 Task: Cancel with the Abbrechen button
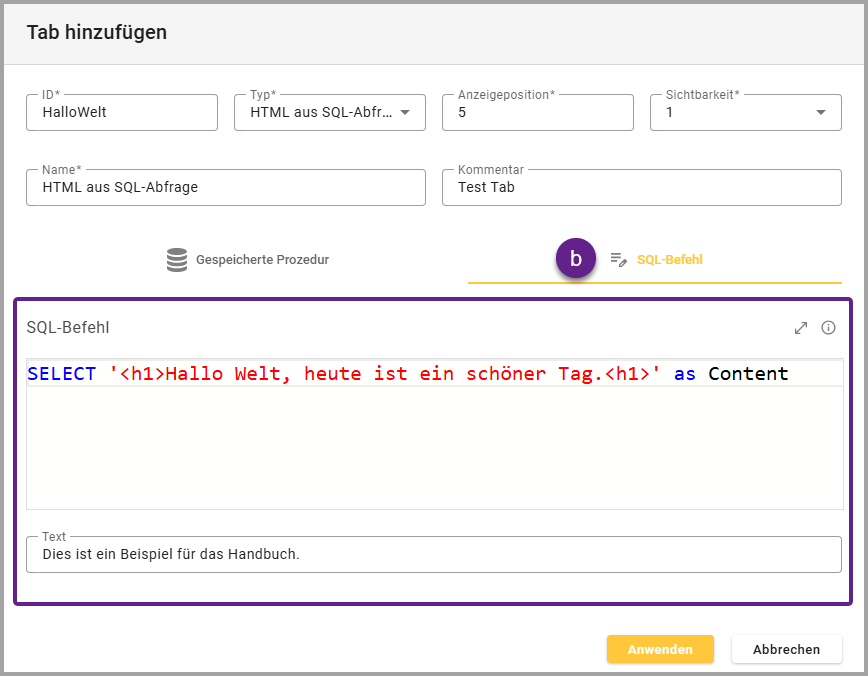786,649
